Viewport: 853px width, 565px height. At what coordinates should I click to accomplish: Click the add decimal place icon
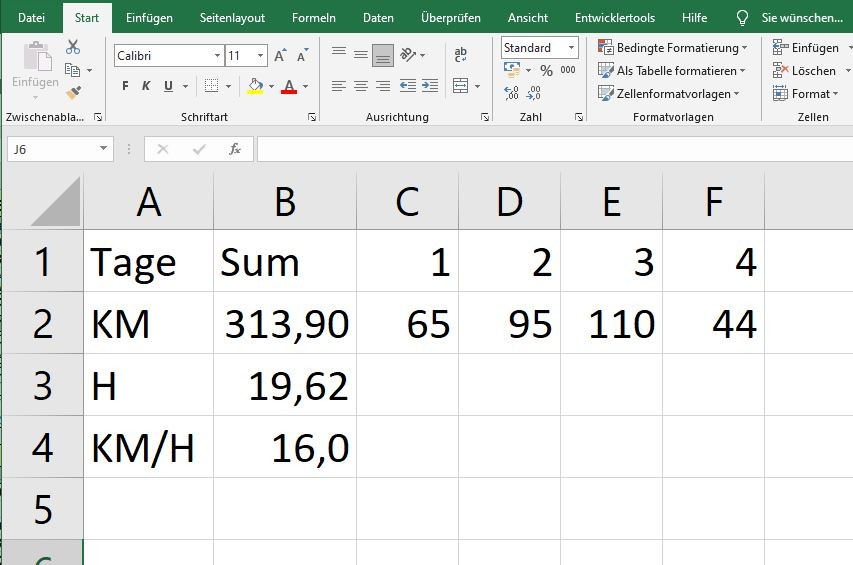point(512,93)
